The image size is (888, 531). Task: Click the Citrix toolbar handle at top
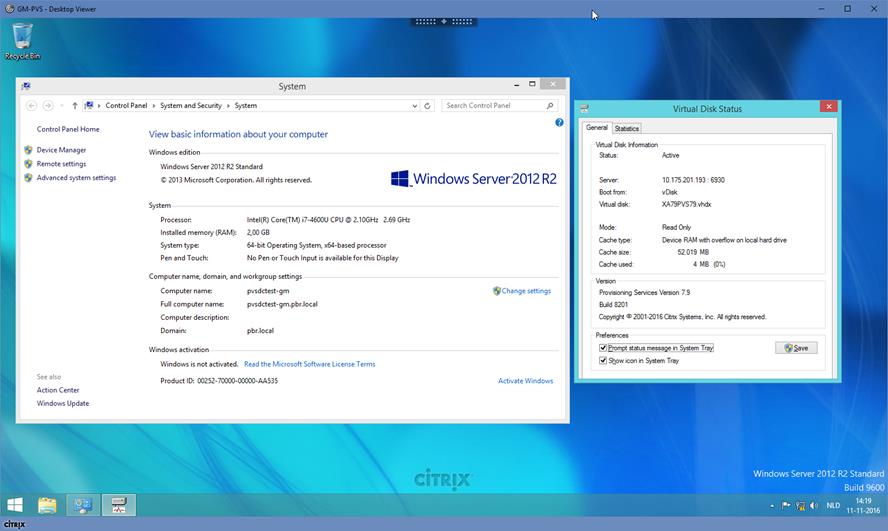point(444,22)
